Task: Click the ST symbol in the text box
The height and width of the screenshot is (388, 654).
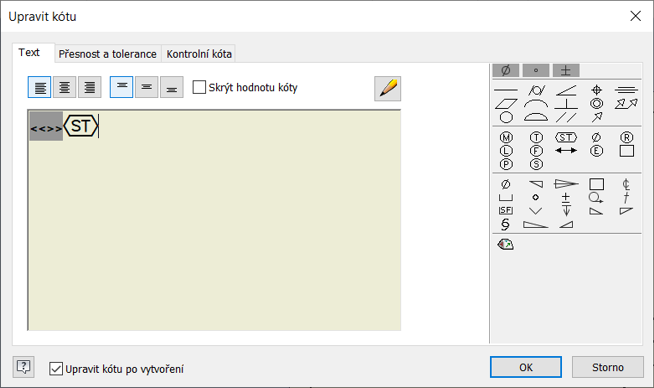Action: coord(80,126)
